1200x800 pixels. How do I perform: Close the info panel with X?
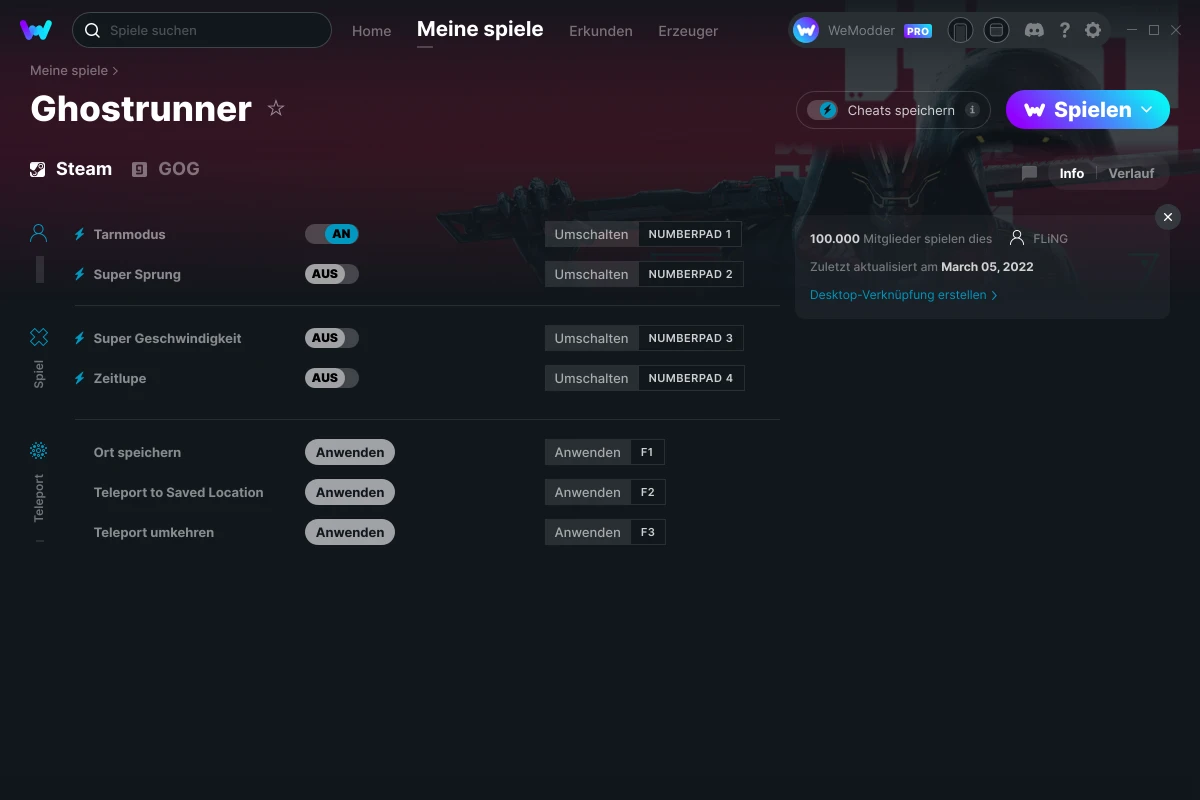[1167, 217]
